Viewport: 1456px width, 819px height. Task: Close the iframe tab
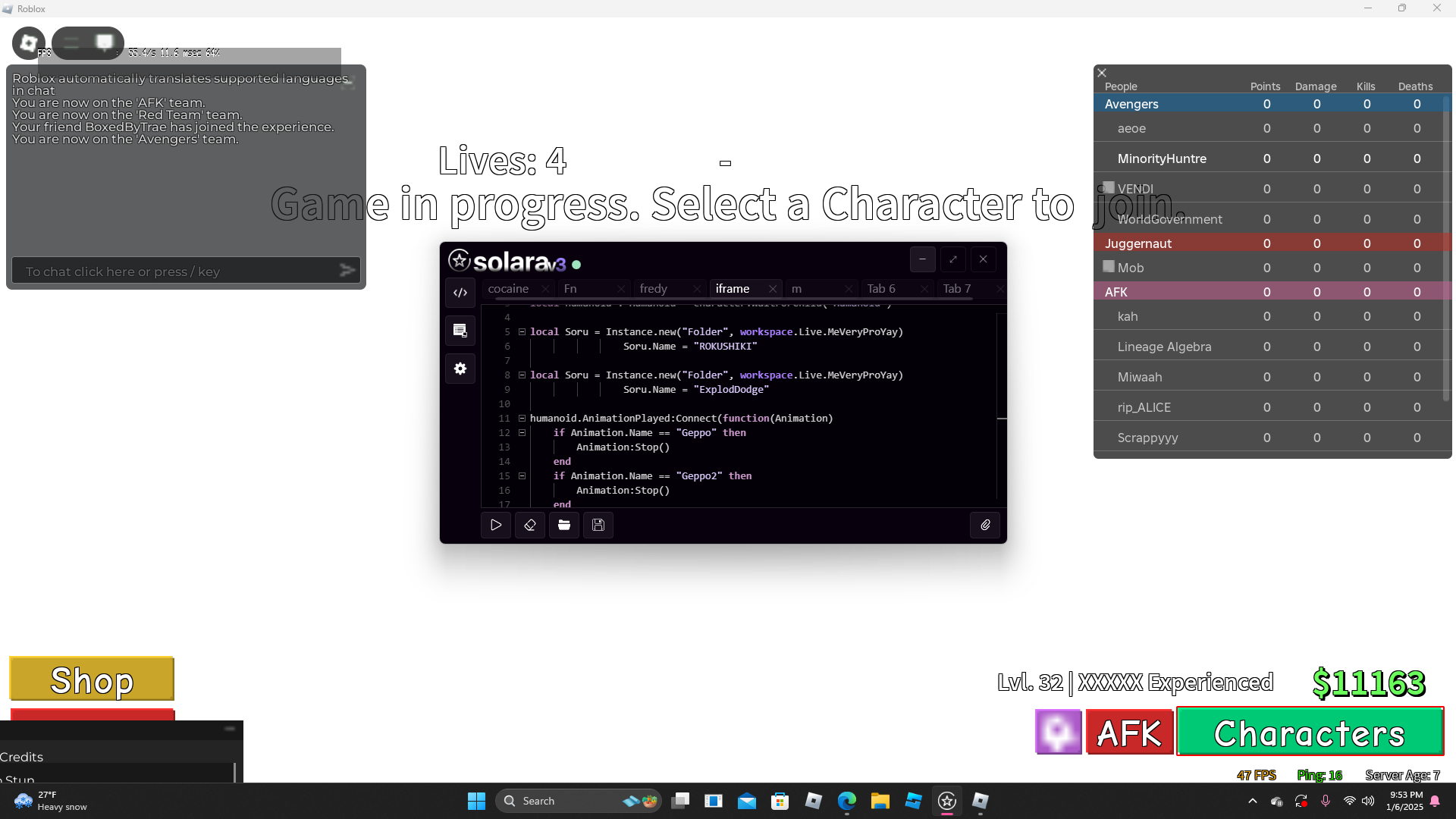click(x=772, y=289)
